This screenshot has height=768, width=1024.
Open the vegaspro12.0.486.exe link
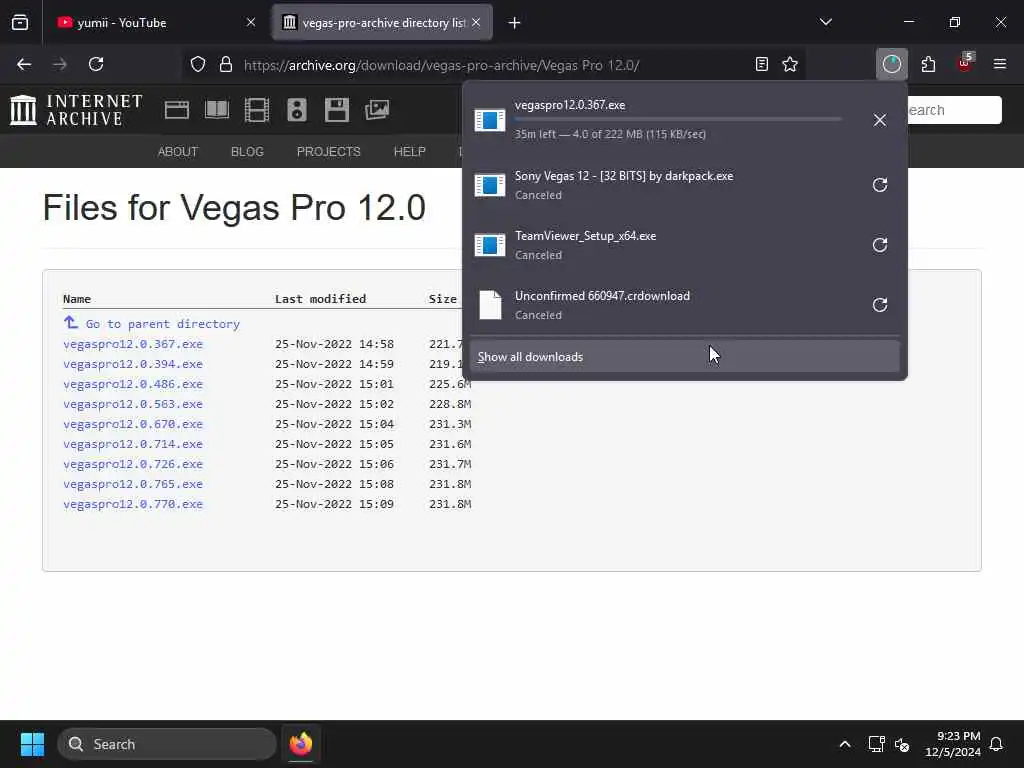pyautogui.click(x=133, y=384)
